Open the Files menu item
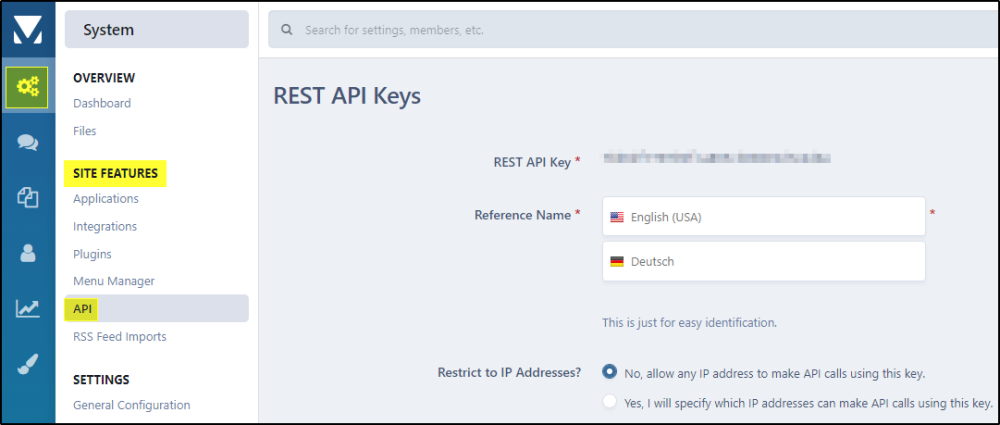This screenshot has height=425, width=1000. pyautogui.click(x=85, y=131)
